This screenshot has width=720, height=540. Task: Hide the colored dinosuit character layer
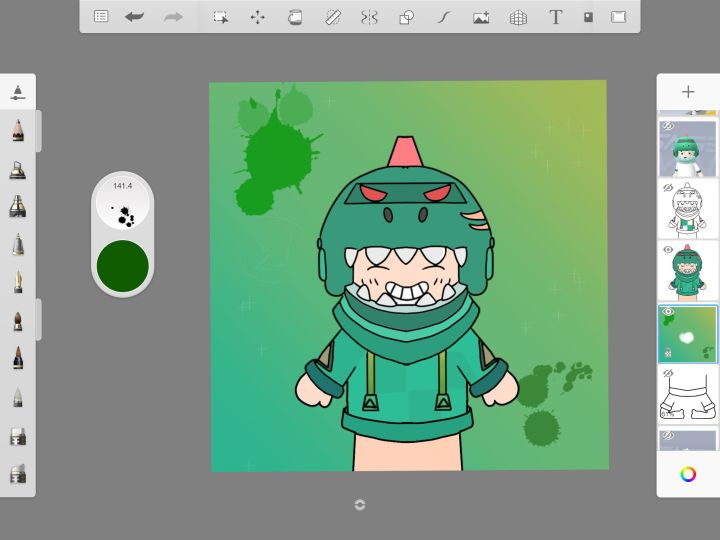point(668,249)
